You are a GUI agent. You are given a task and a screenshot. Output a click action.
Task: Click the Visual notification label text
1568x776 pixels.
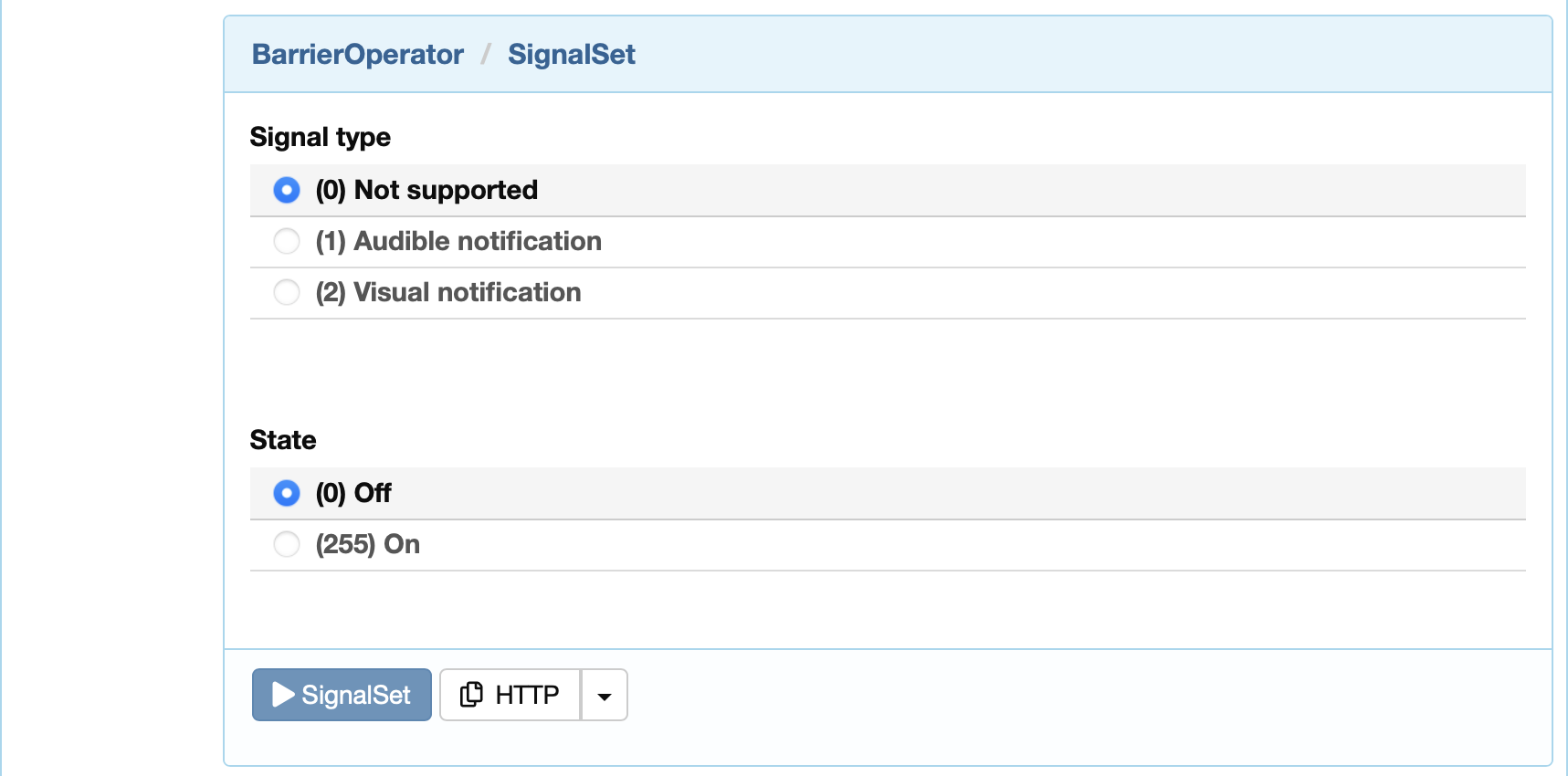click(x=468, y=292)
